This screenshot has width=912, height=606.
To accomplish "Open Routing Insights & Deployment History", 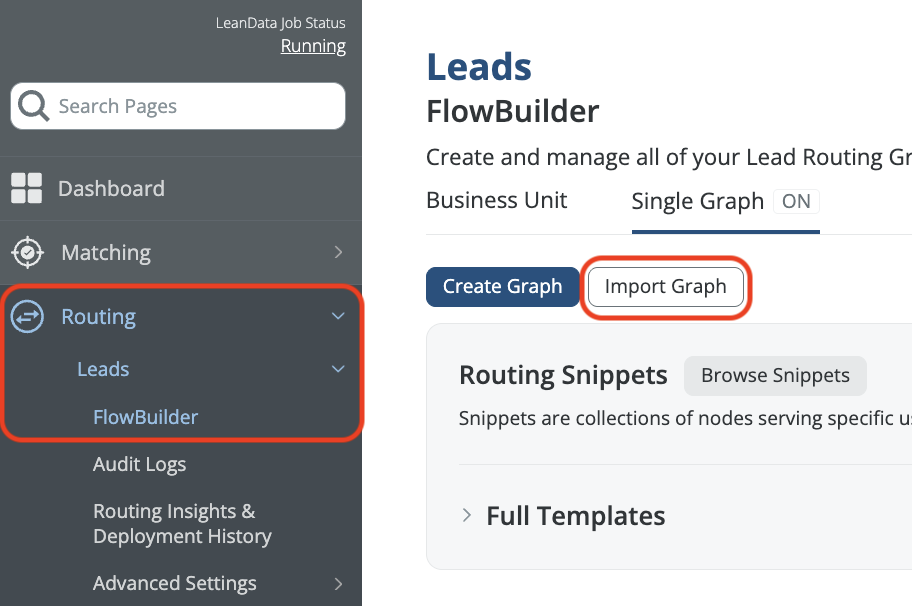I will click(x=182, y=524).
